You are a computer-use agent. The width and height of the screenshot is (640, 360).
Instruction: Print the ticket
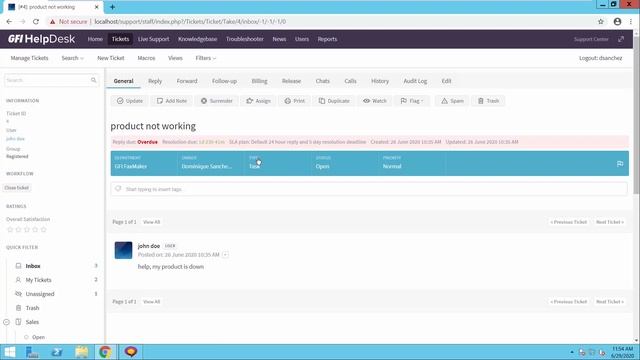point(294,101)
